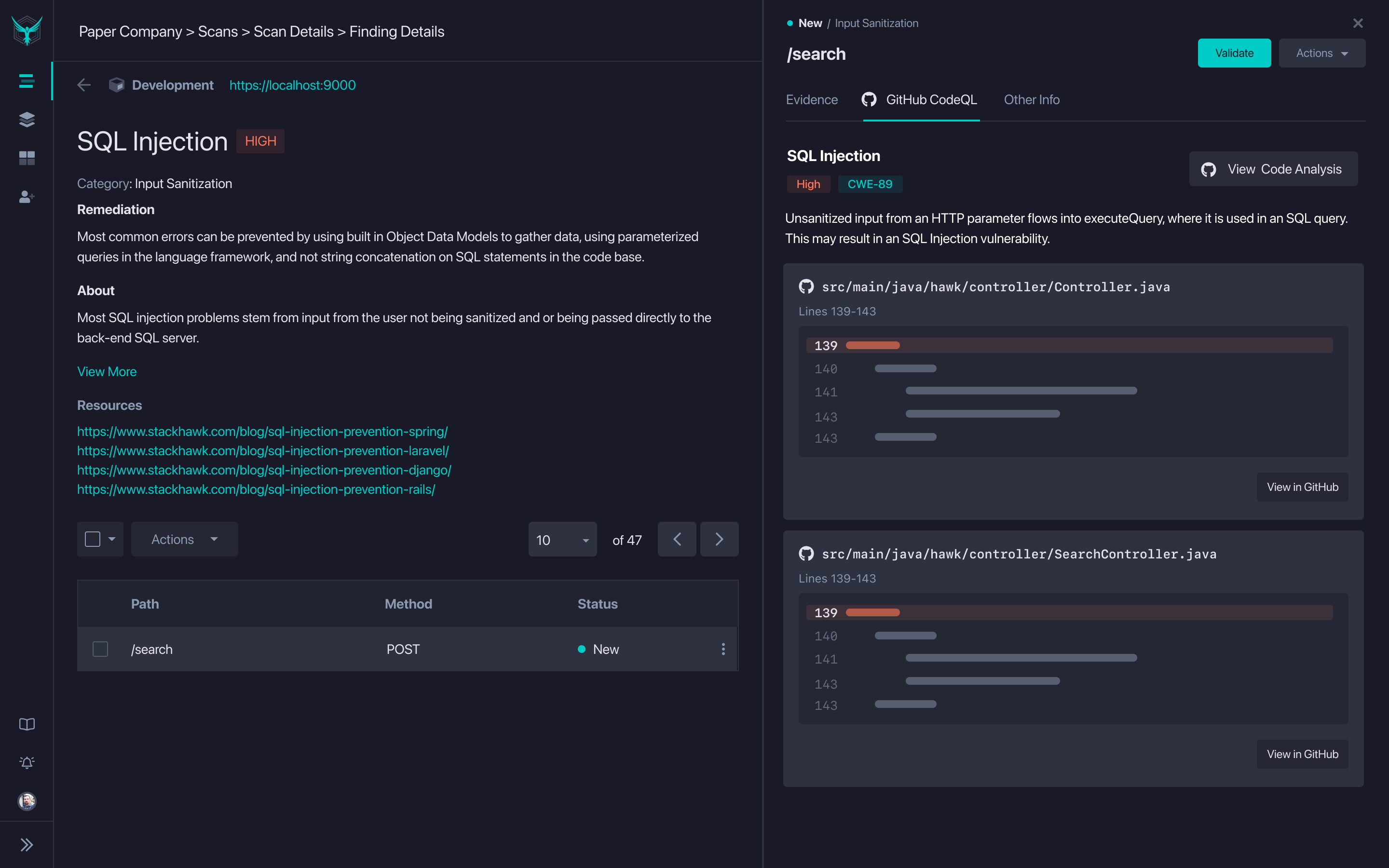Open the panel Actions dropdown
1389x868 pixels.
point(1322,53)
